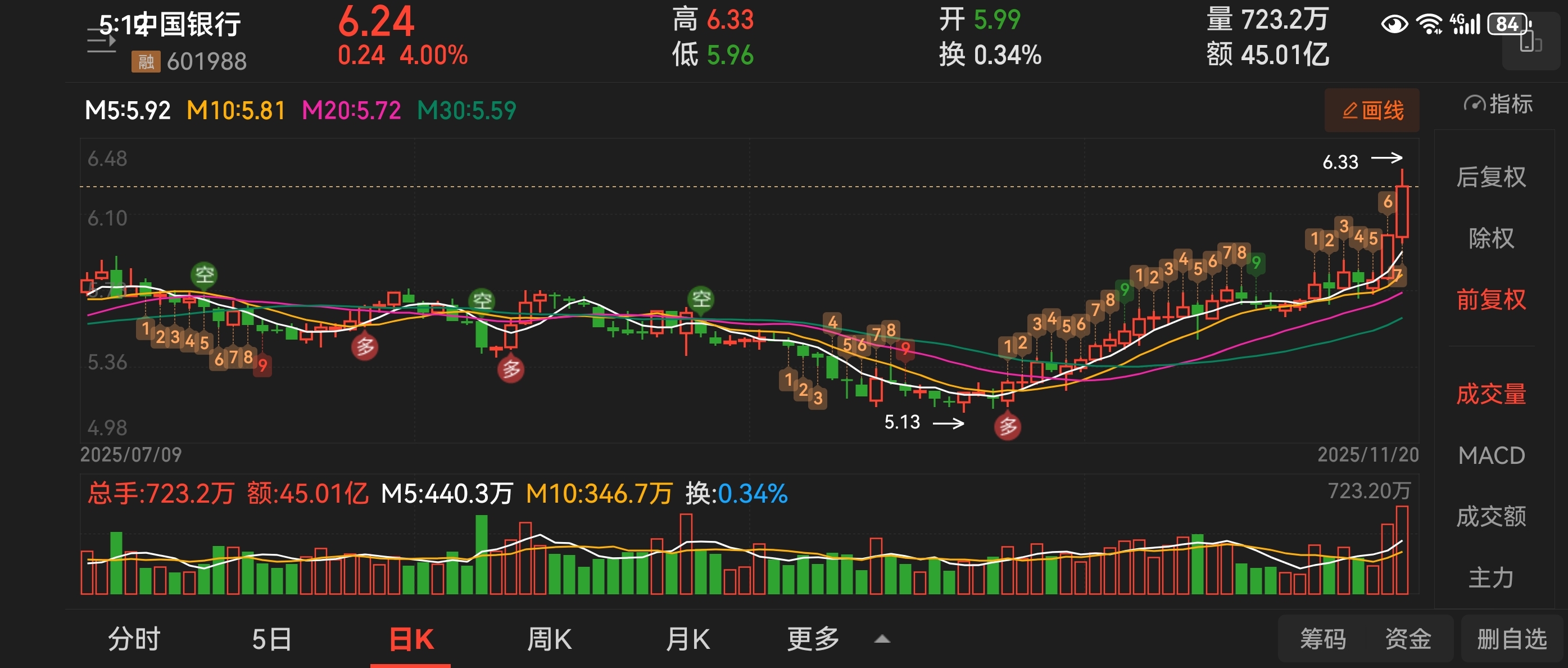1568x668 pixels.
Task: Click the up-triangle next to 更多
Action: click(882, 639)
